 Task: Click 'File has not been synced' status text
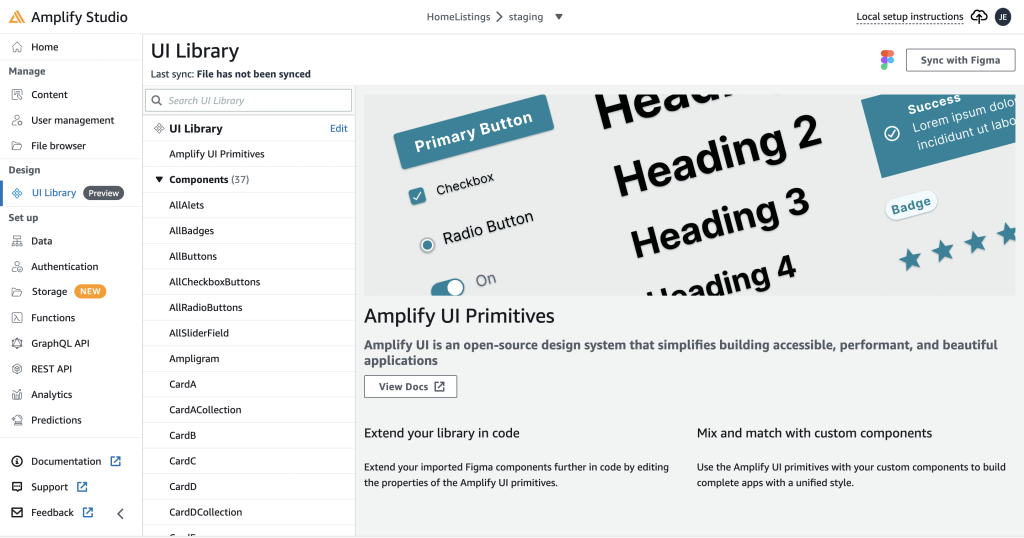(253, 74)
